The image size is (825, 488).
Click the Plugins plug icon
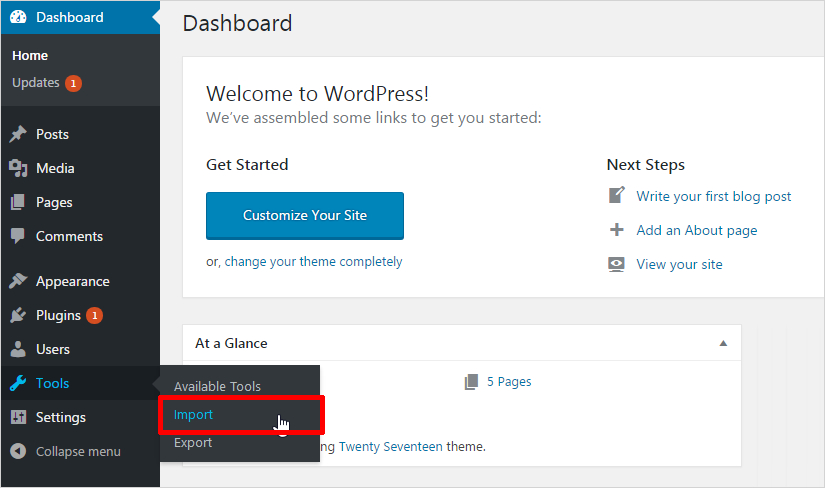pyautogui.click(x=18, y=315)
